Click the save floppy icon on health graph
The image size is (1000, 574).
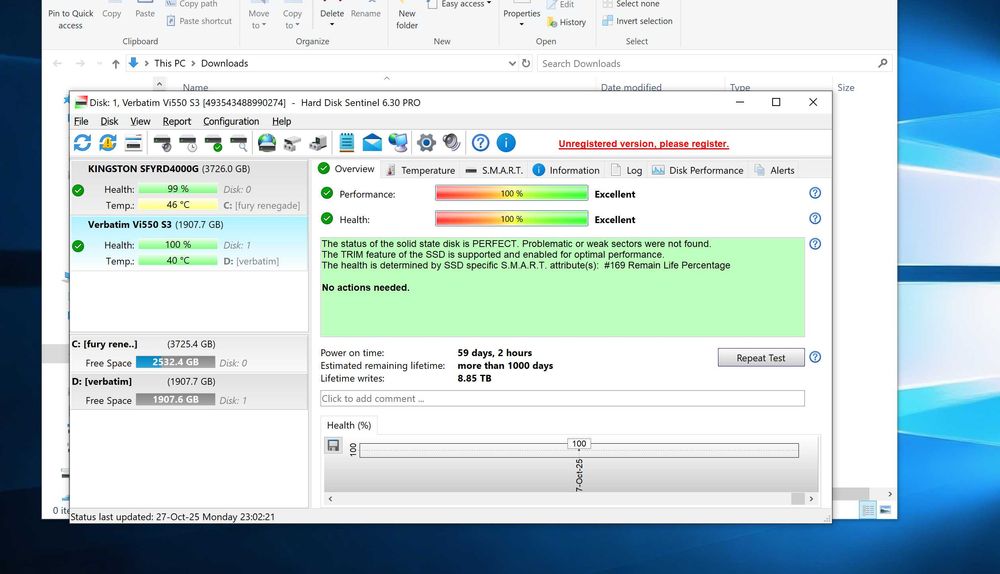(334, 445)
